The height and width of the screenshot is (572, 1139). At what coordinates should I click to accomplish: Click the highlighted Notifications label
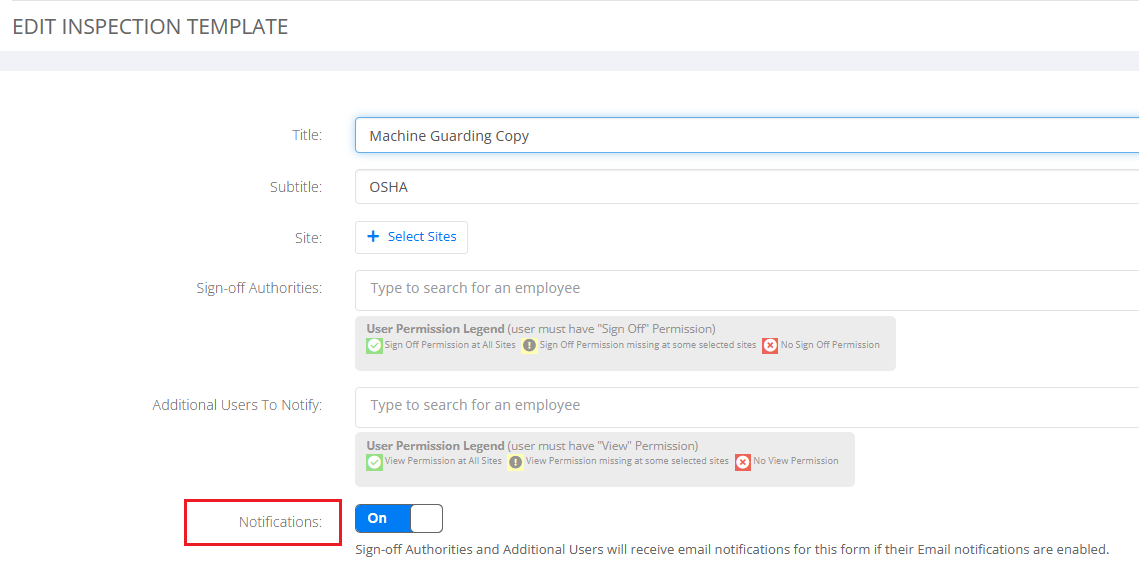pyautogui.click(x=280, y=522)
